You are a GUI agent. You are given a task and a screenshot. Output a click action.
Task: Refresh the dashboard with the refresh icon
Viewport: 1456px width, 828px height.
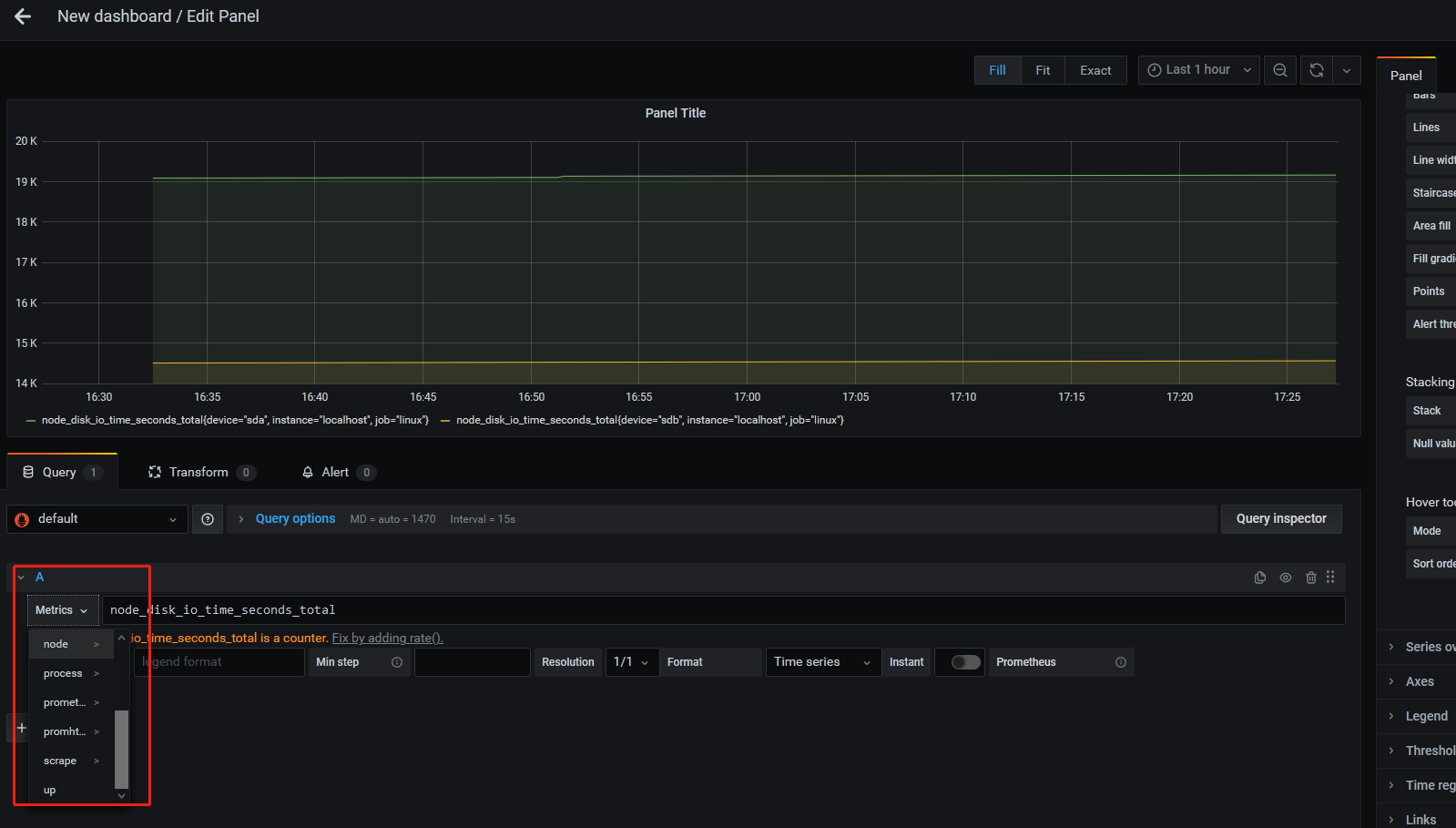[1317, 70]
